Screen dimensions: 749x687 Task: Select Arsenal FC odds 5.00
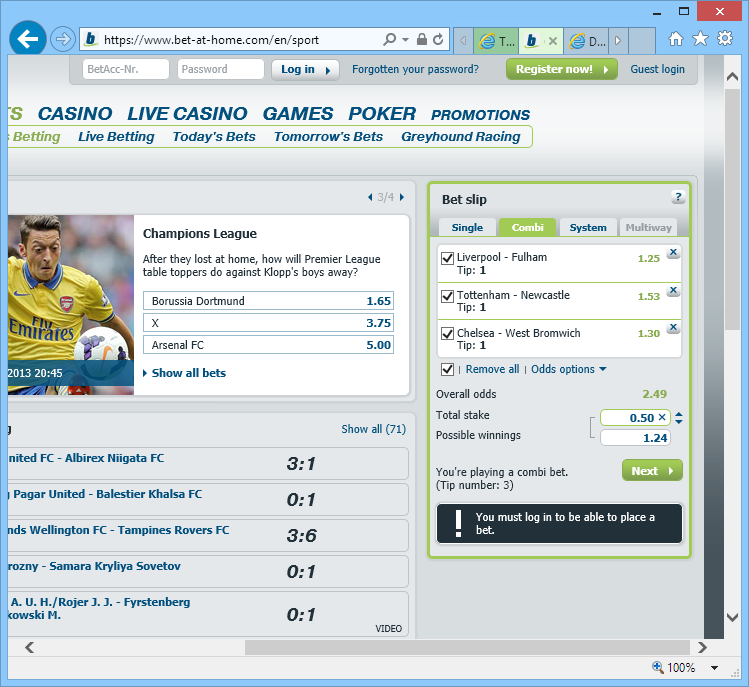click(x=268, y=345)
